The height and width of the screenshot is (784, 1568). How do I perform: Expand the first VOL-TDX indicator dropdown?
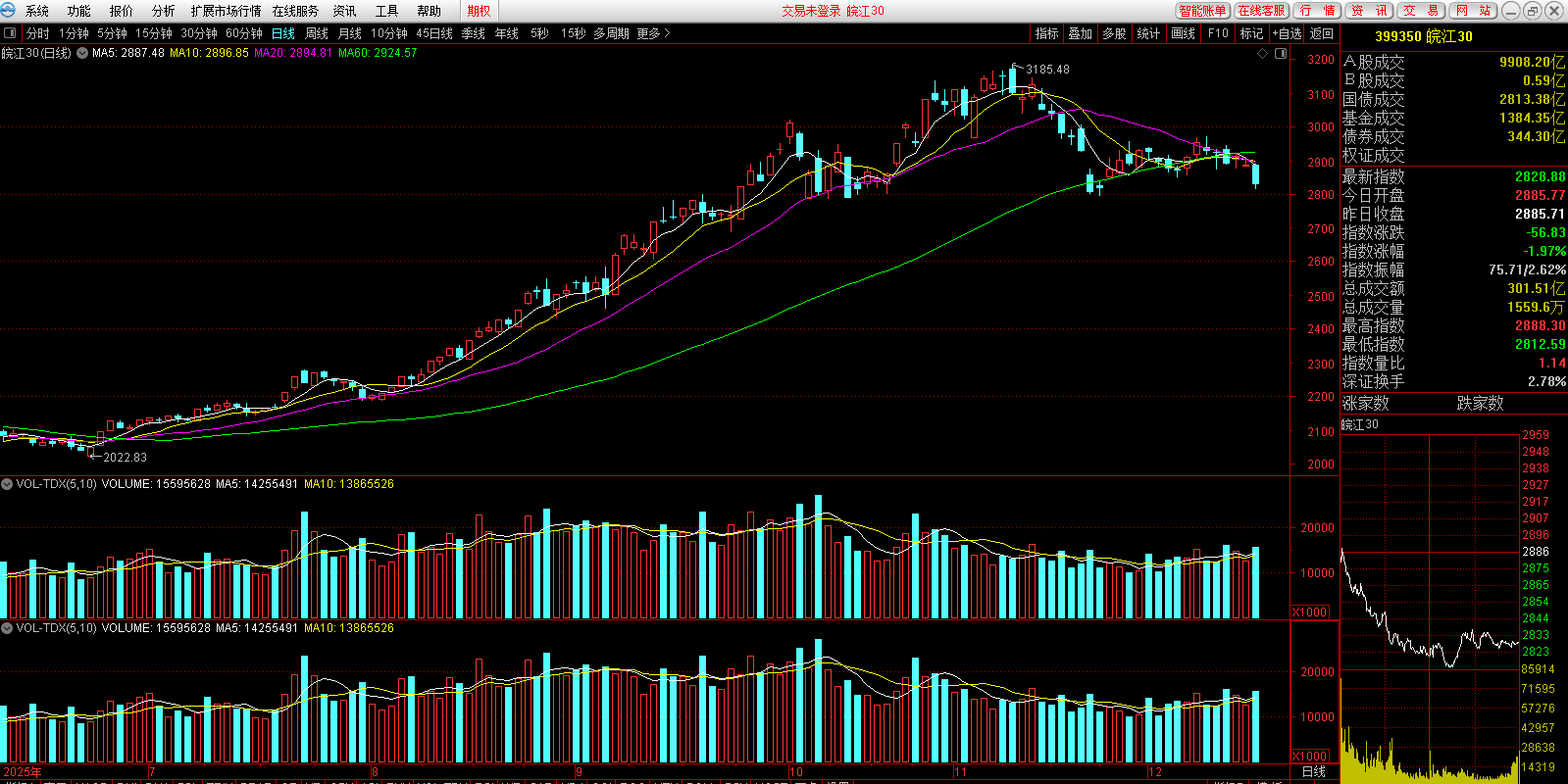click(x=7, y=484)
